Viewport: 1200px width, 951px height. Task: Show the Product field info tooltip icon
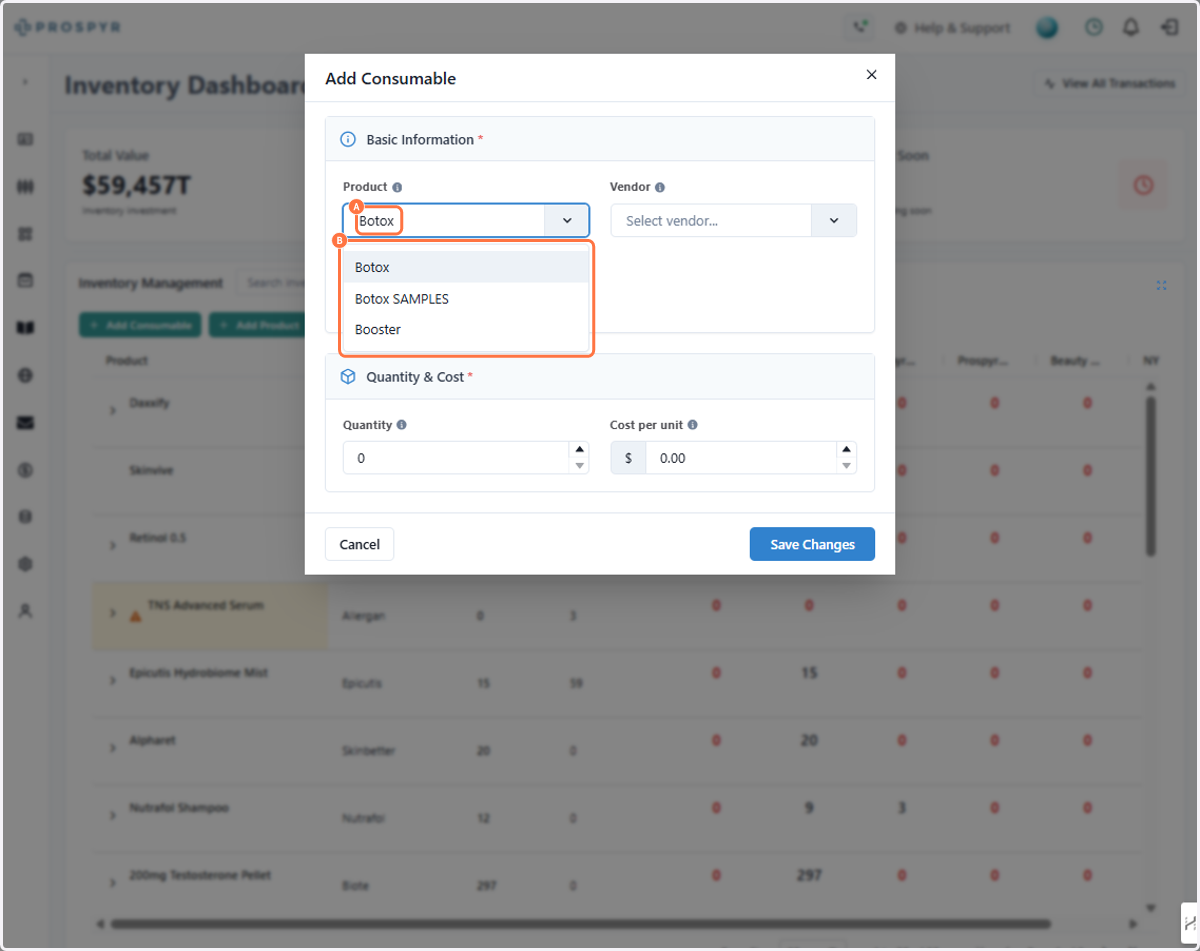click(397, 187)
